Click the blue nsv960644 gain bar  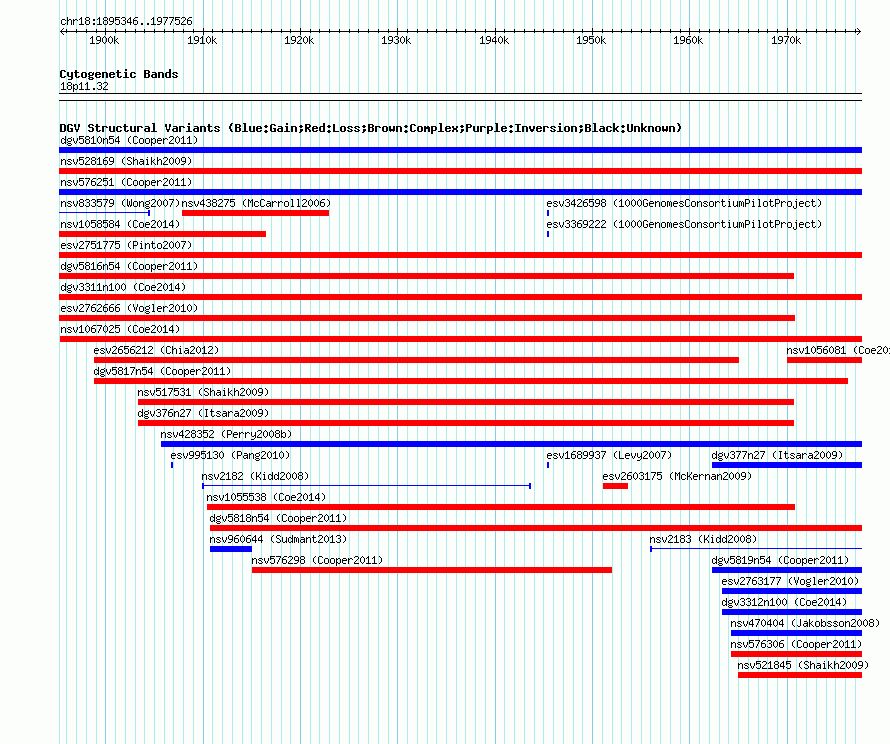(x=231, y=549)
